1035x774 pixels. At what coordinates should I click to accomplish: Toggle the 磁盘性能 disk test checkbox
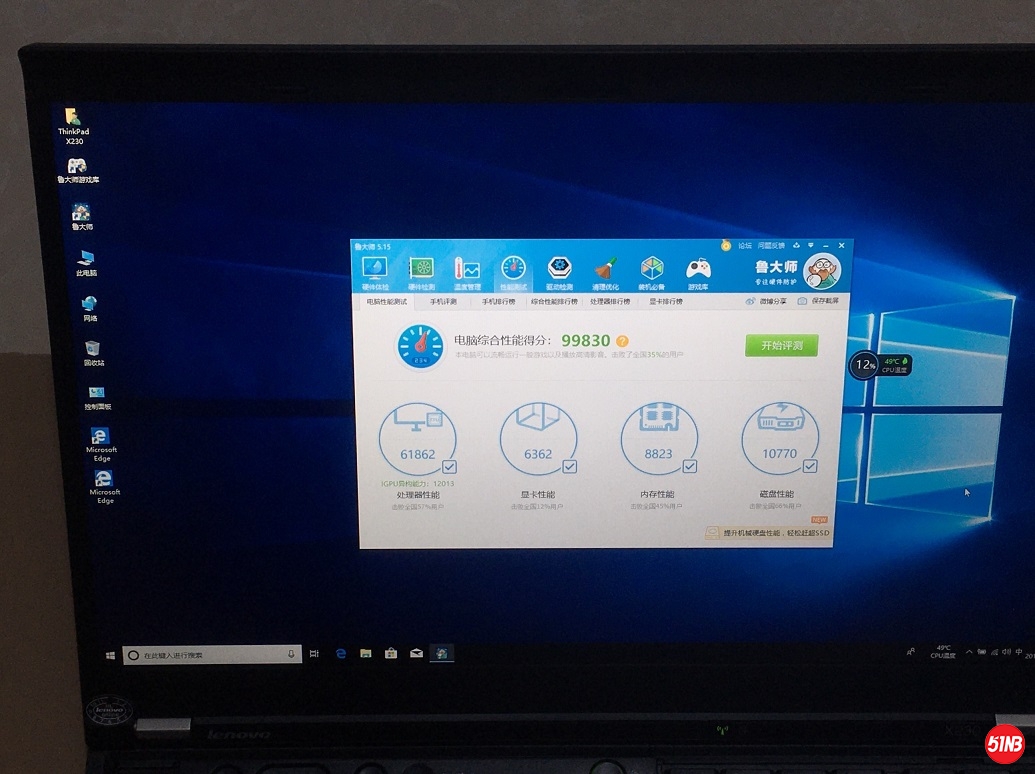(x=809, y=467)
